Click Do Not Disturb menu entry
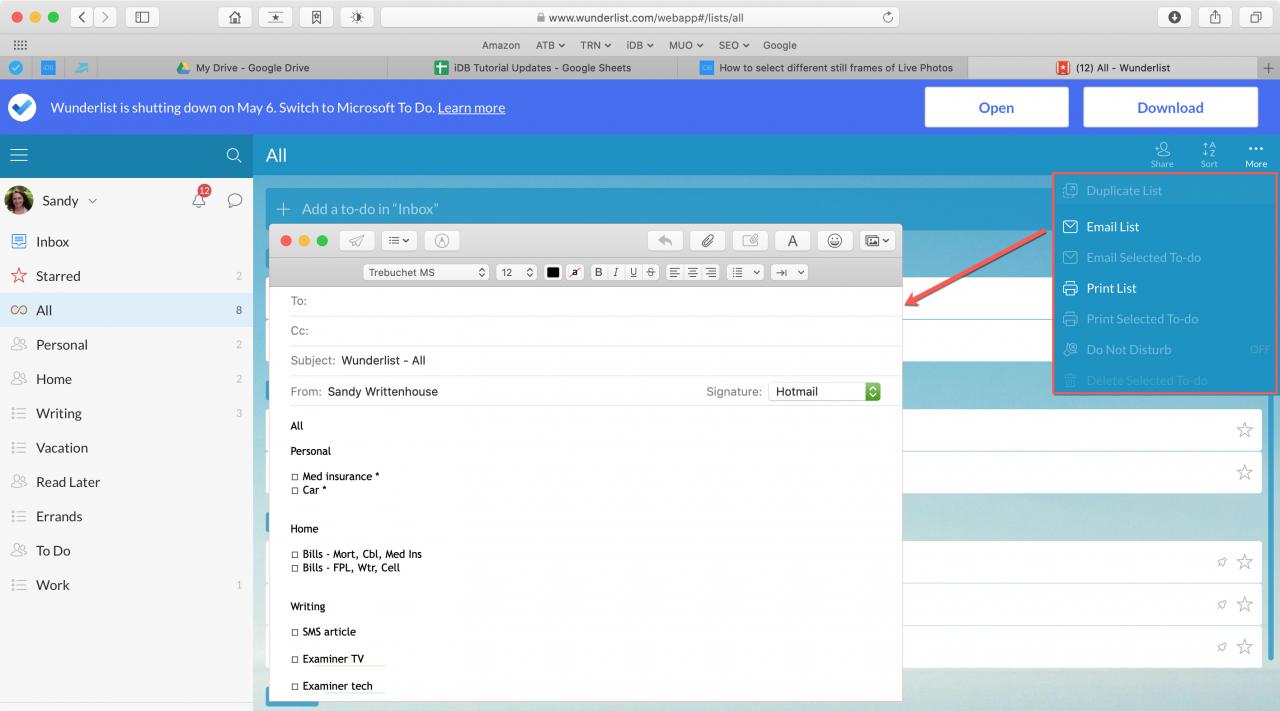Image resolution: width=1280 pixels, height=711 pixels. pos(1128,350)
